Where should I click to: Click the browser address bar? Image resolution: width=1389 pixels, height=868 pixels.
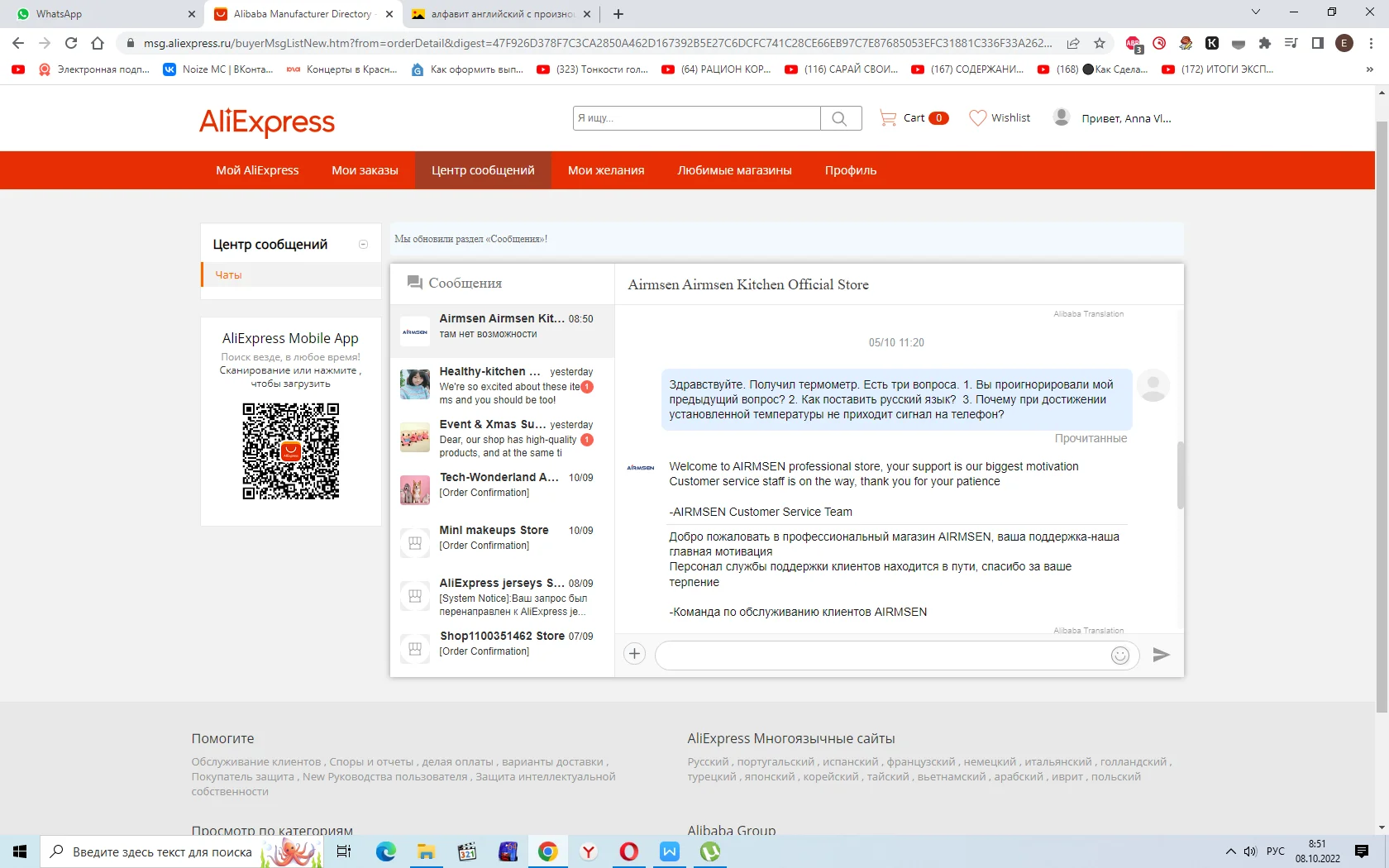[597, 43]
